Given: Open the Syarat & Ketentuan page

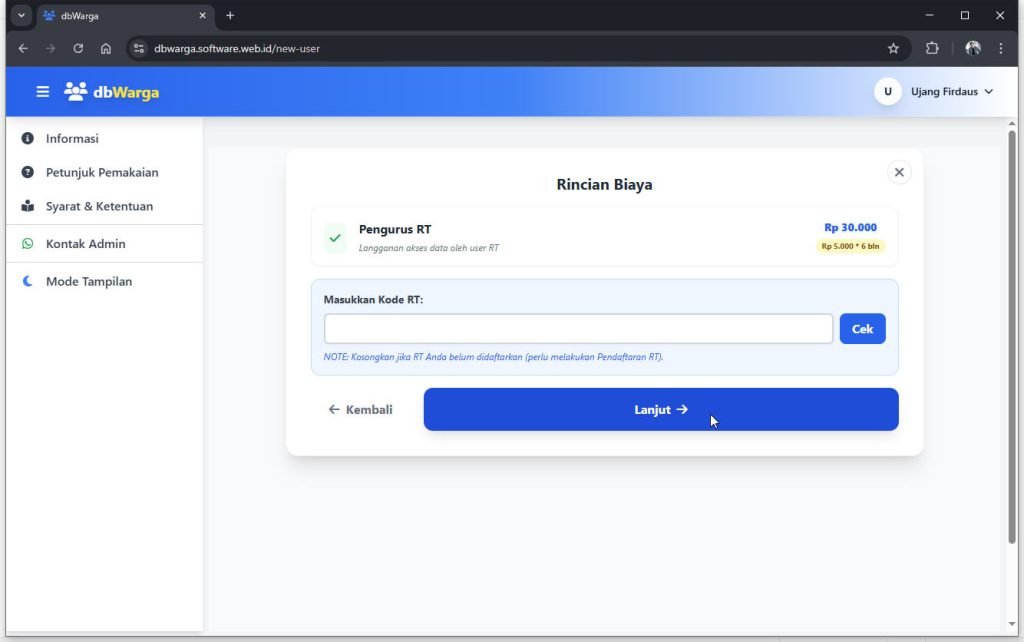Looking at the screenshot, I should [x=99, y=206].
